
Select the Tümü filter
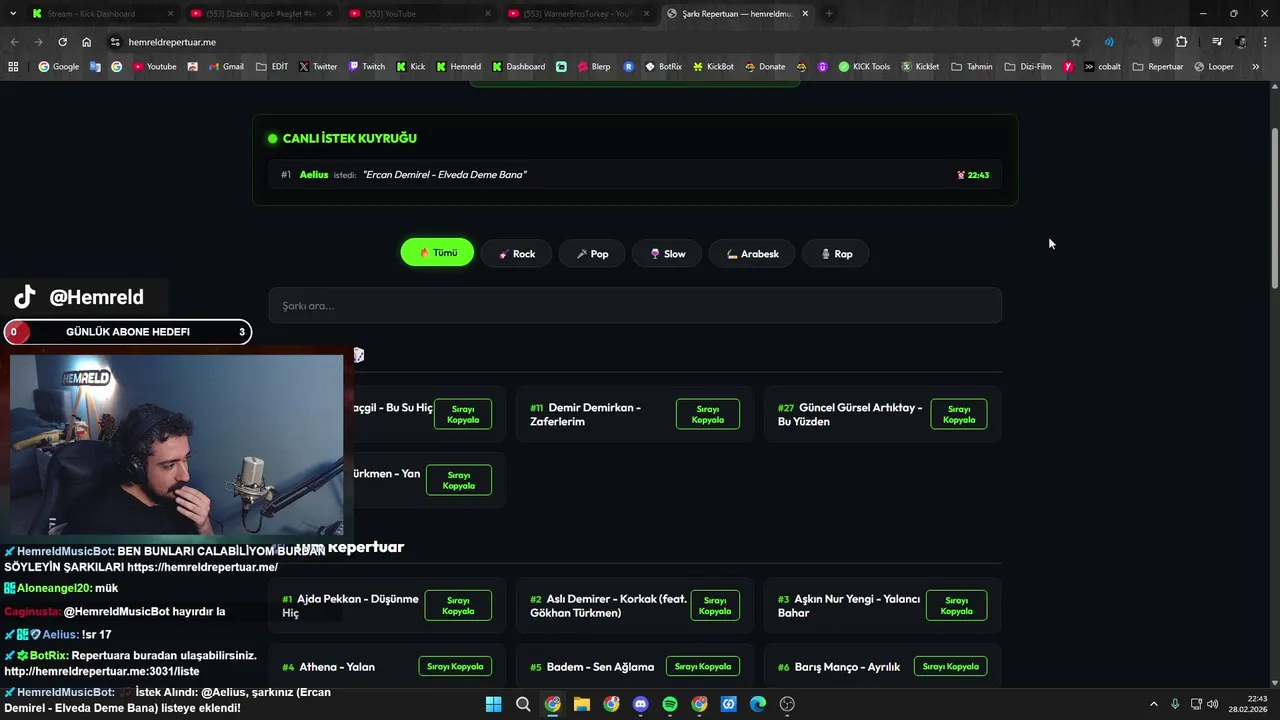437,253
